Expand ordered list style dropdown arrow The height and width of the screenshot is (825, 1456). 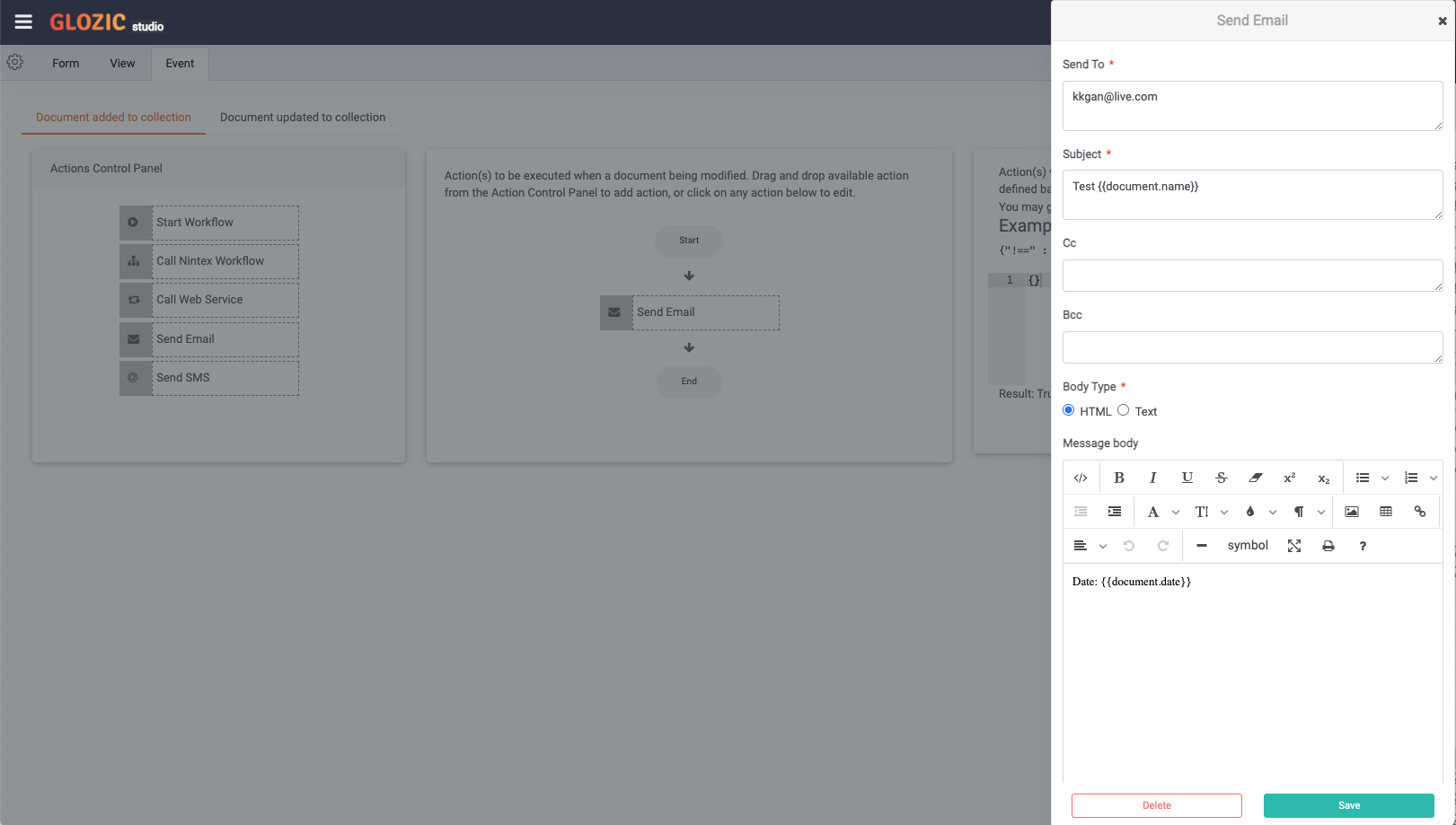pos(1434,478)
